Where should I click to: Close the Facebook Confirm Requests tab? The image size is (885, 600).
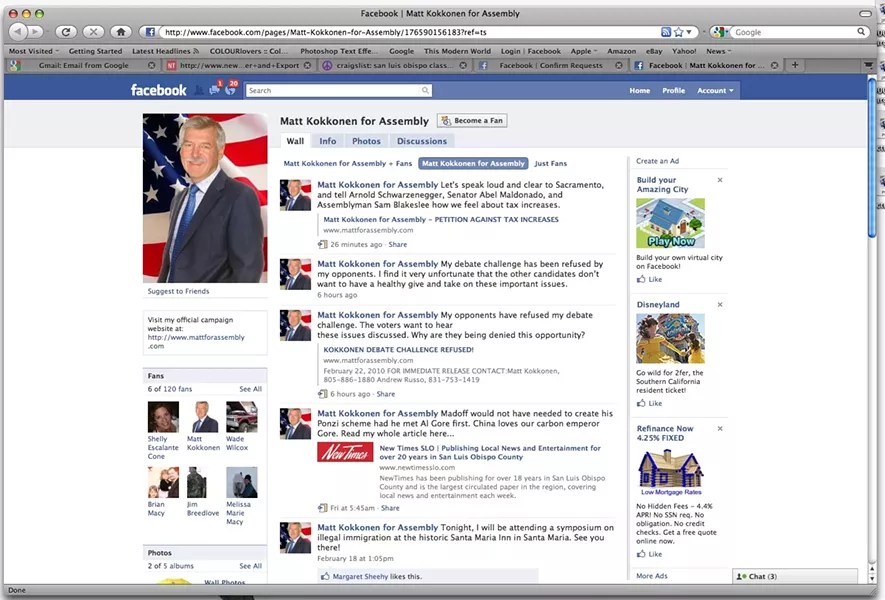pyautogui.click(x=619, y=65)
